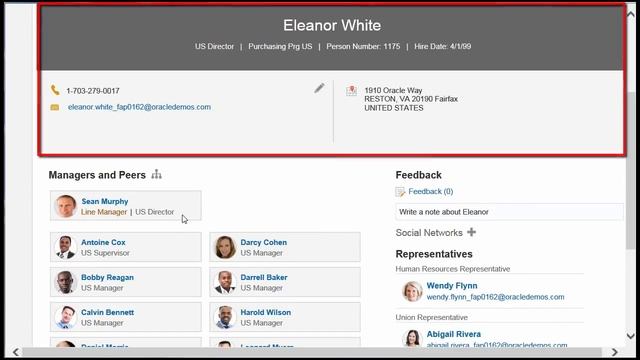Click Antoine Cox's photo thumbnail

tap(65, 247)
